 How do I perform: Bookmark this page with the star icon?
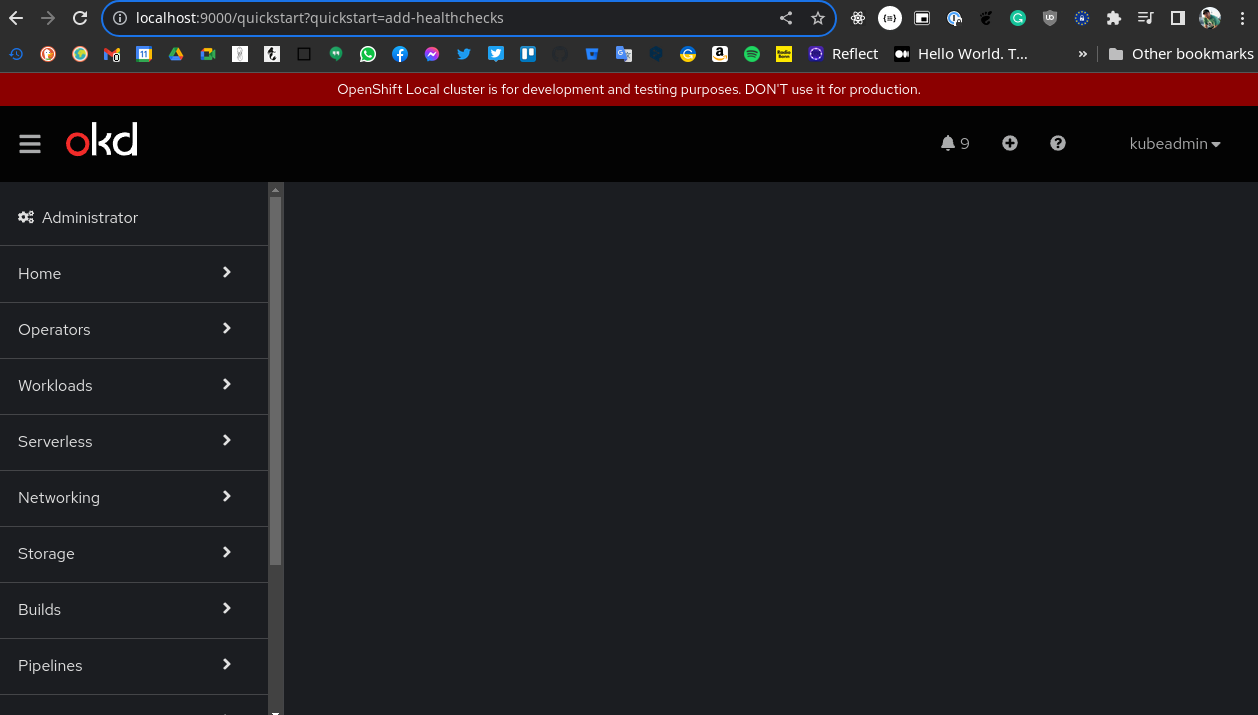pyautogui.click(x=818, y=18)
